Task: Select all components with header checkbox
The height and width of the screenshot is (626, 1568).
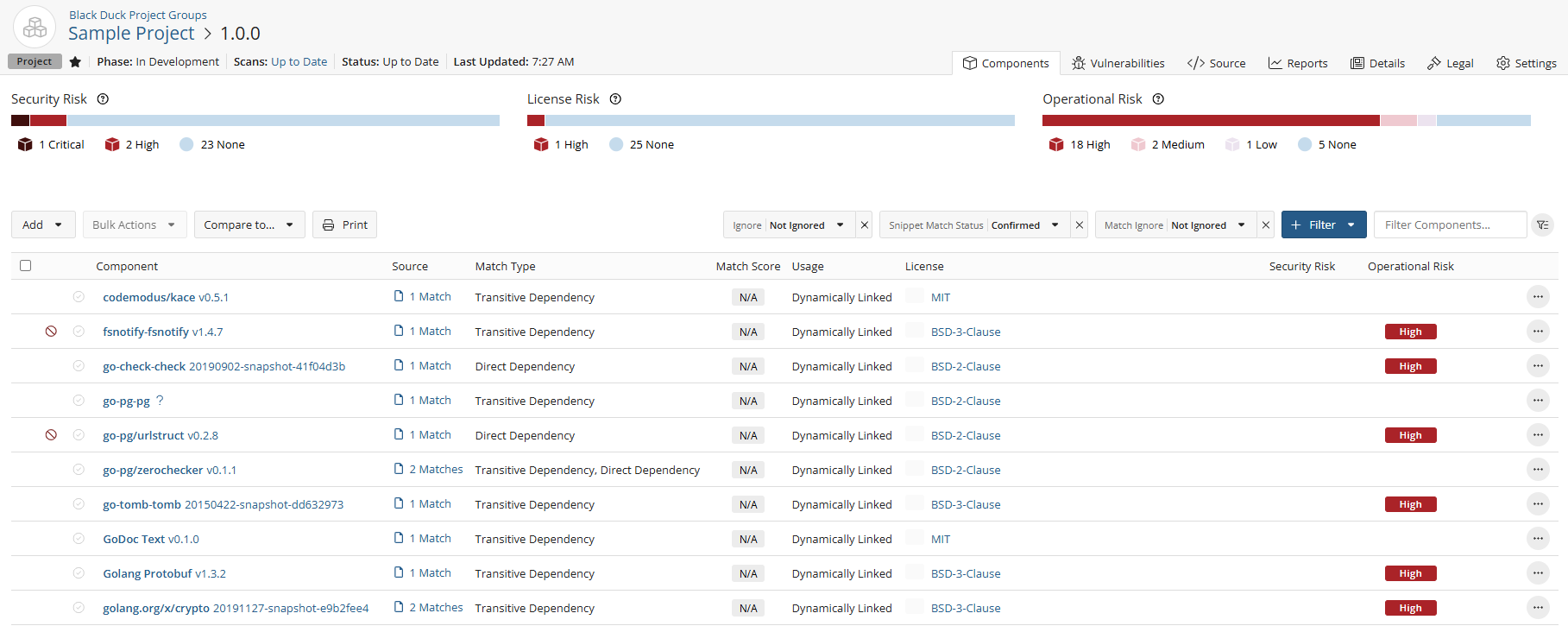Action: 26,266
